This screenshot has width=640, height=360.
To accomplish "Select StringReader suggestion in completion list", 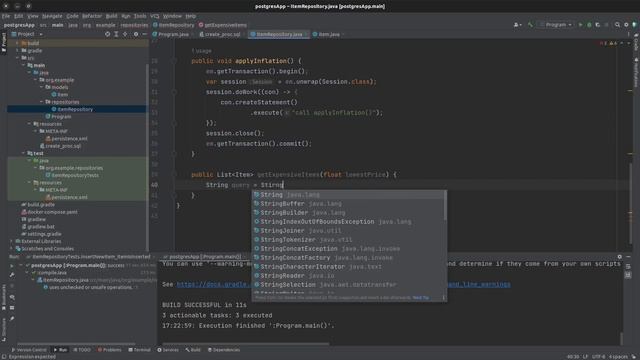I will (349, 276).
